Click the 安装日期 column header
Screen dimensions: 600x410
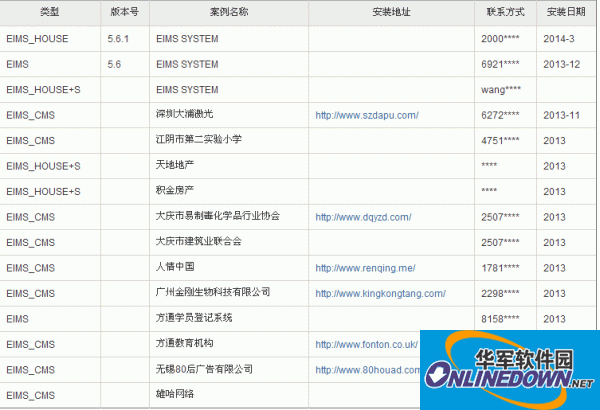pos(566,12)
